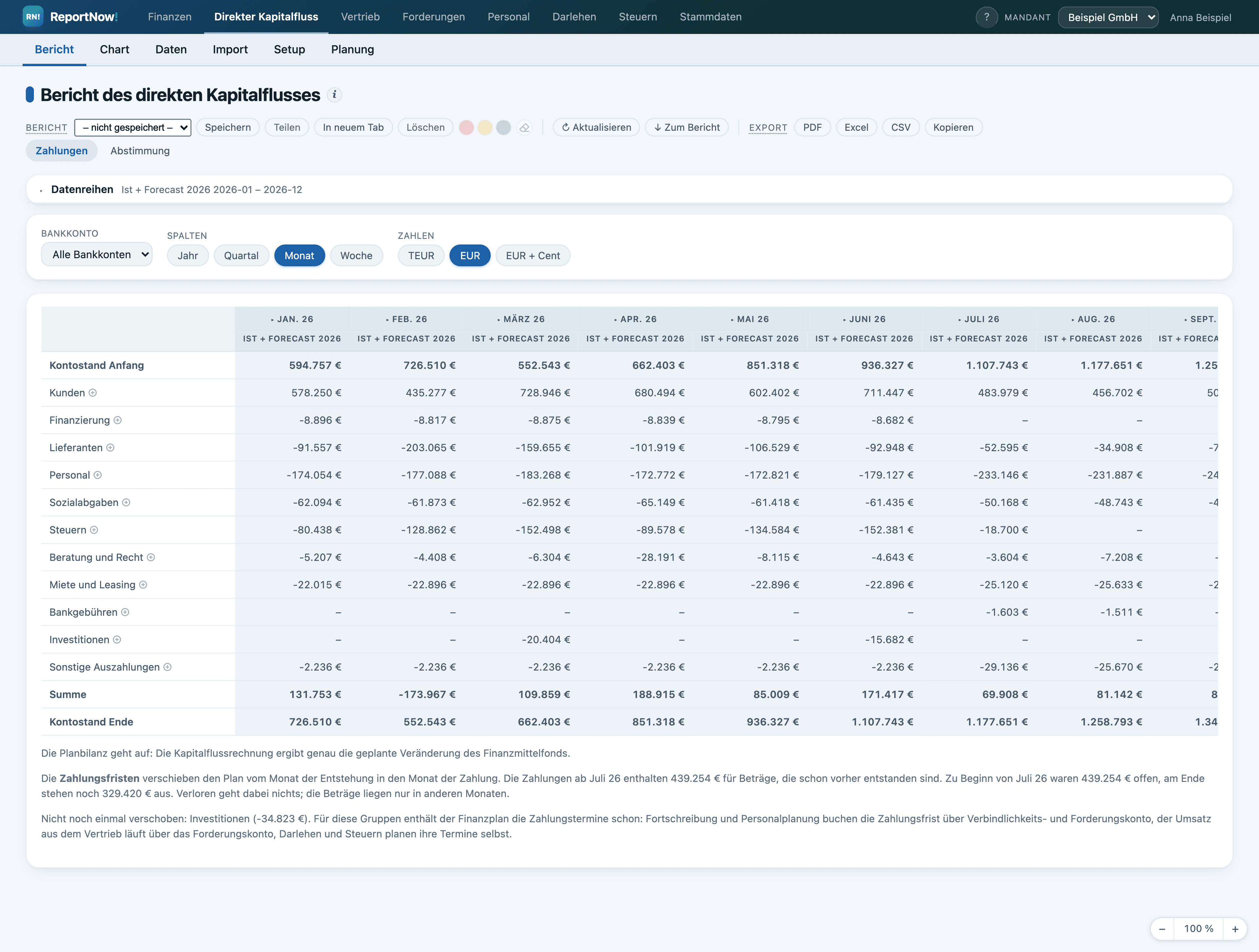Open the Darlehen menu

574,16
